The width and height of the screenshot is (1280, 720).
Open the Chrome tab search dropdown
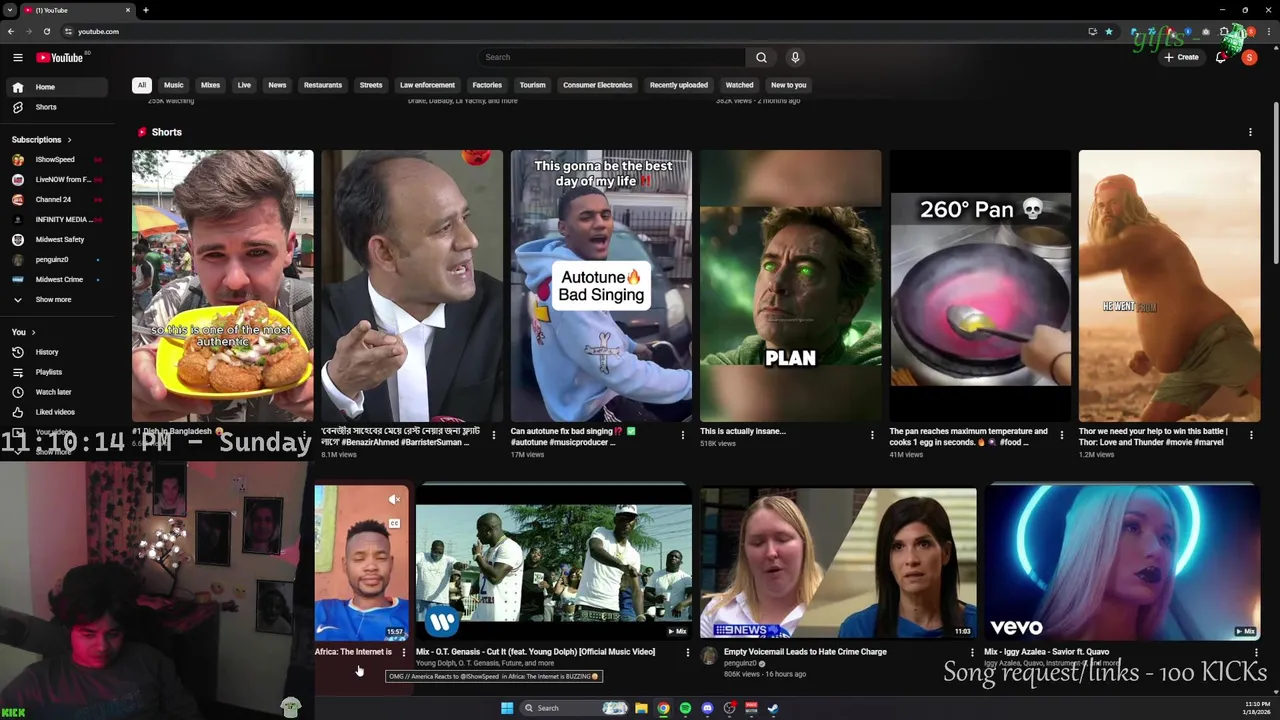pyautogui.click(x=10, y=10)
